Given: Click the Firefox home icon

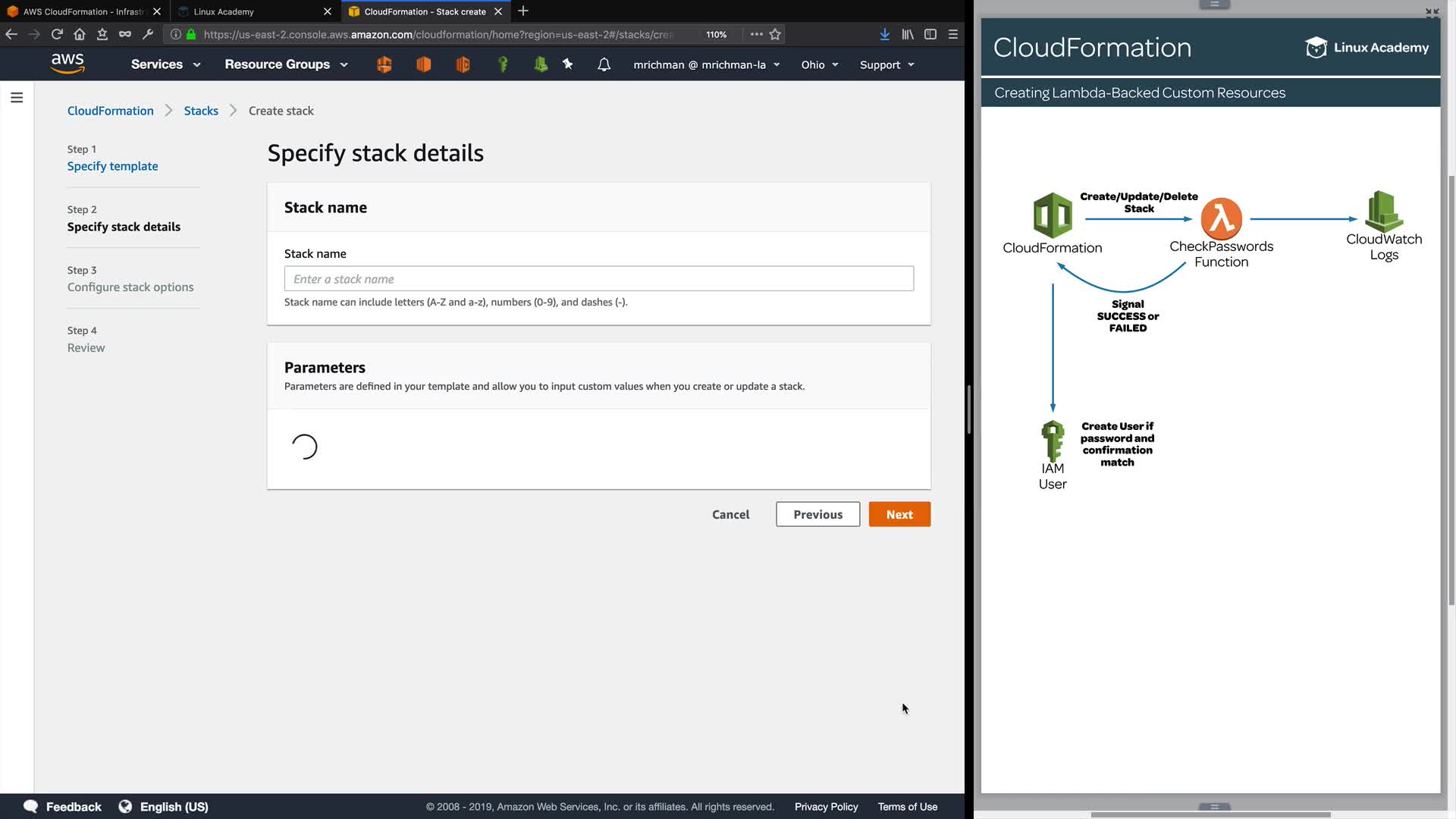Looking at the screenshot, I should (80, 34).
